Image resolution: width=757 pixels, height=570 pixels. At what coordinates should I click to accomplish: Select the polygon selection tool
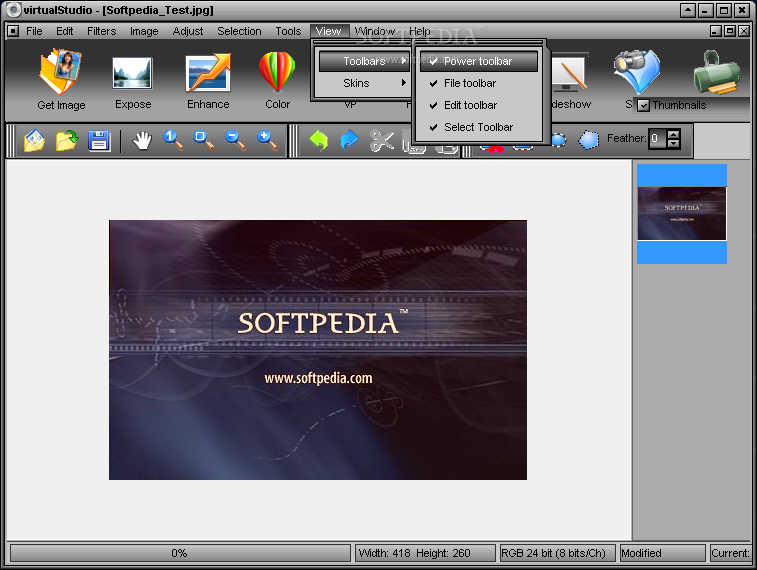click(x=589, y=140)
